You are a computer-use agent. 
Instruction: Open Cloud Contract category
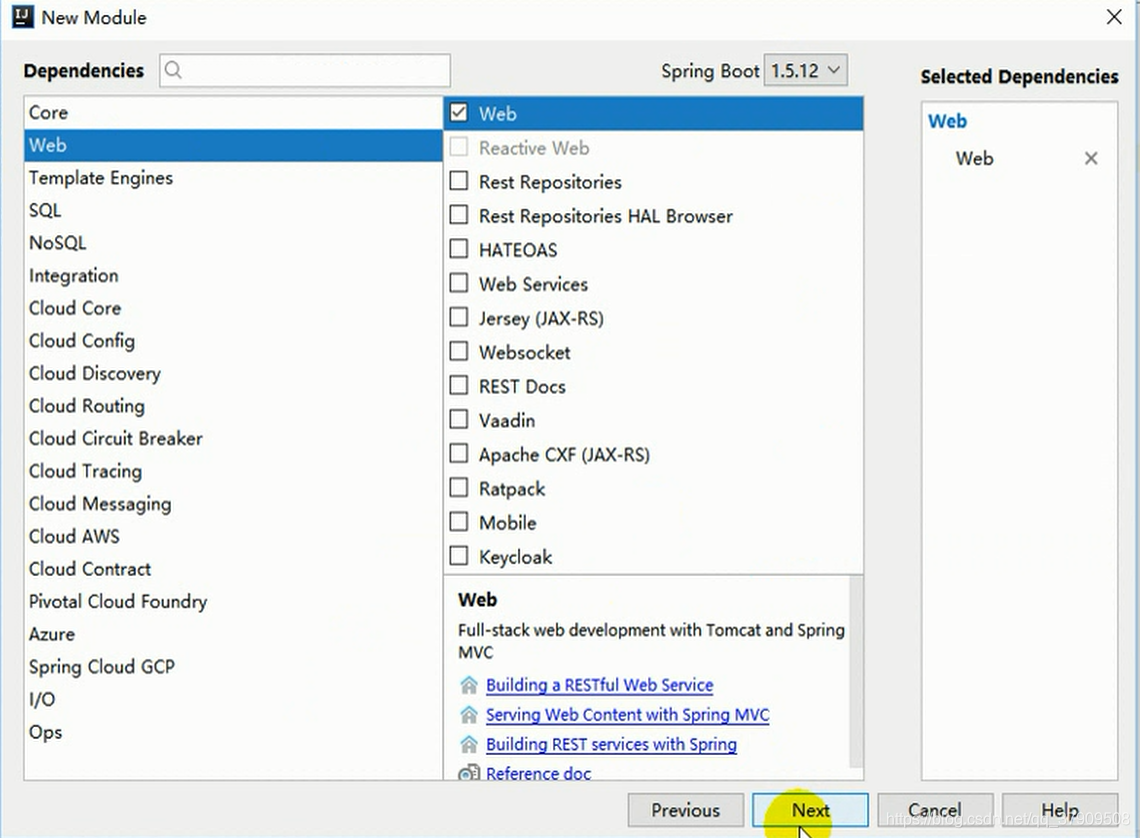coord(233,569)
